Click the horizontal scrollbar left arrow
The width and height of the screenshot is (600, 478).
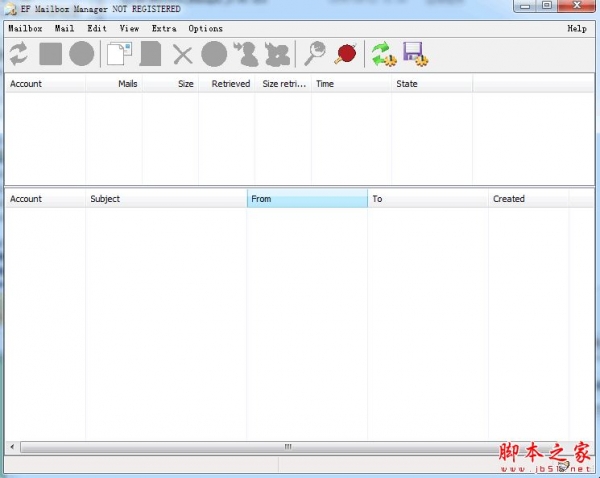point(11,447)
